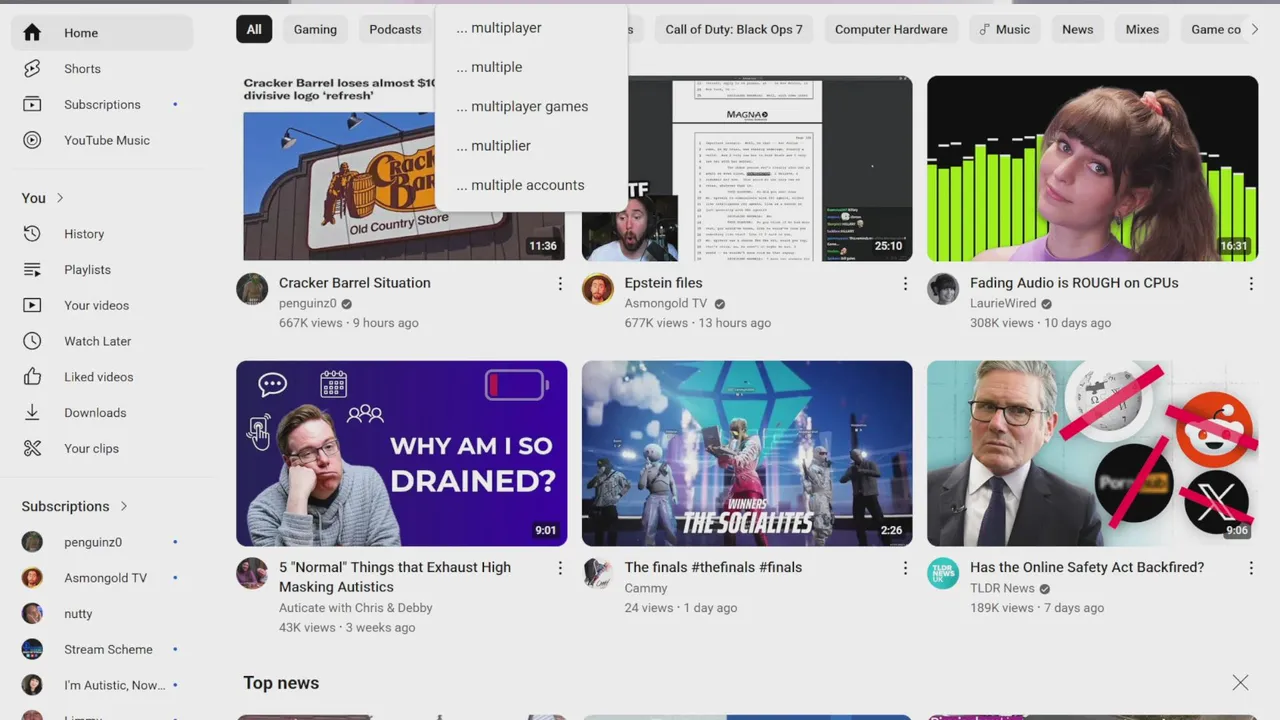The image size is (1280, 720).
Task: Open the Playlists icon
Action: (32, 270)
